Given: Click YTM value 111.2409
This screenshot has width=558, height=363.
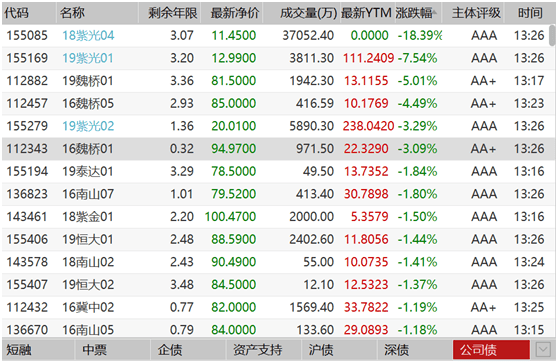Looking at the screenshot, I should click(368, 58).
